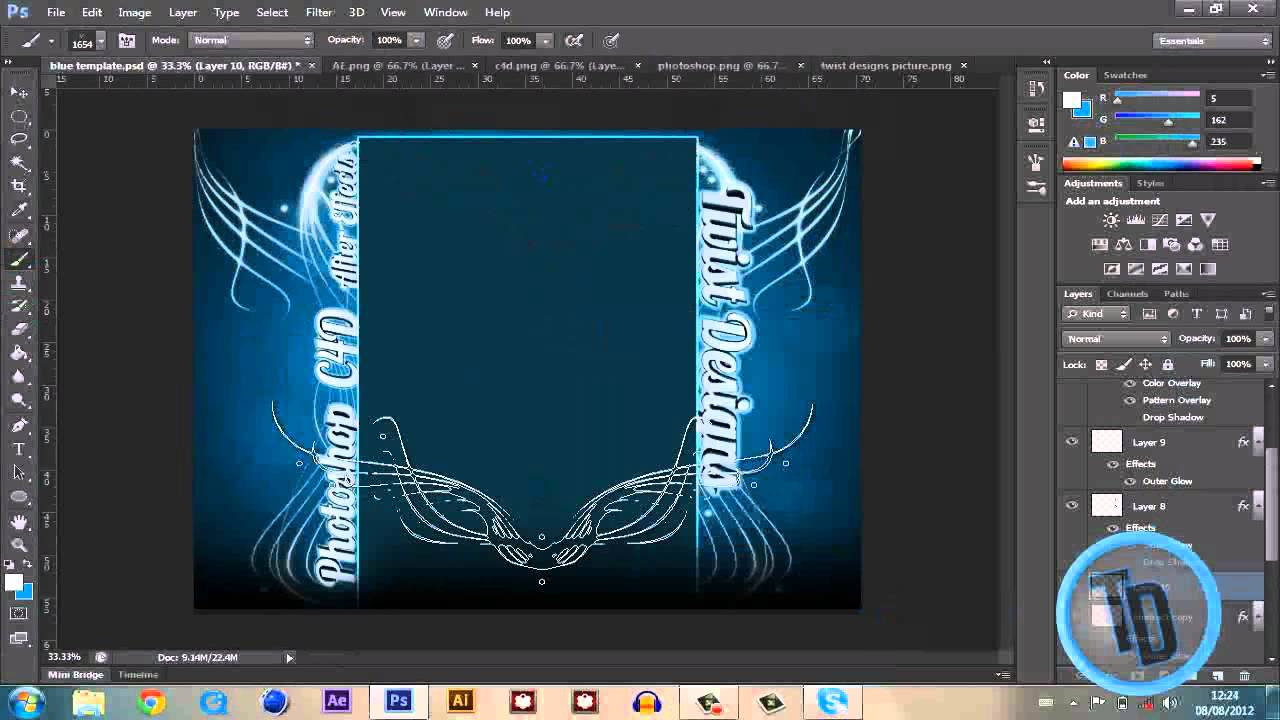
Task: Lock transparent pixels
Action: tap(1101, 364)
